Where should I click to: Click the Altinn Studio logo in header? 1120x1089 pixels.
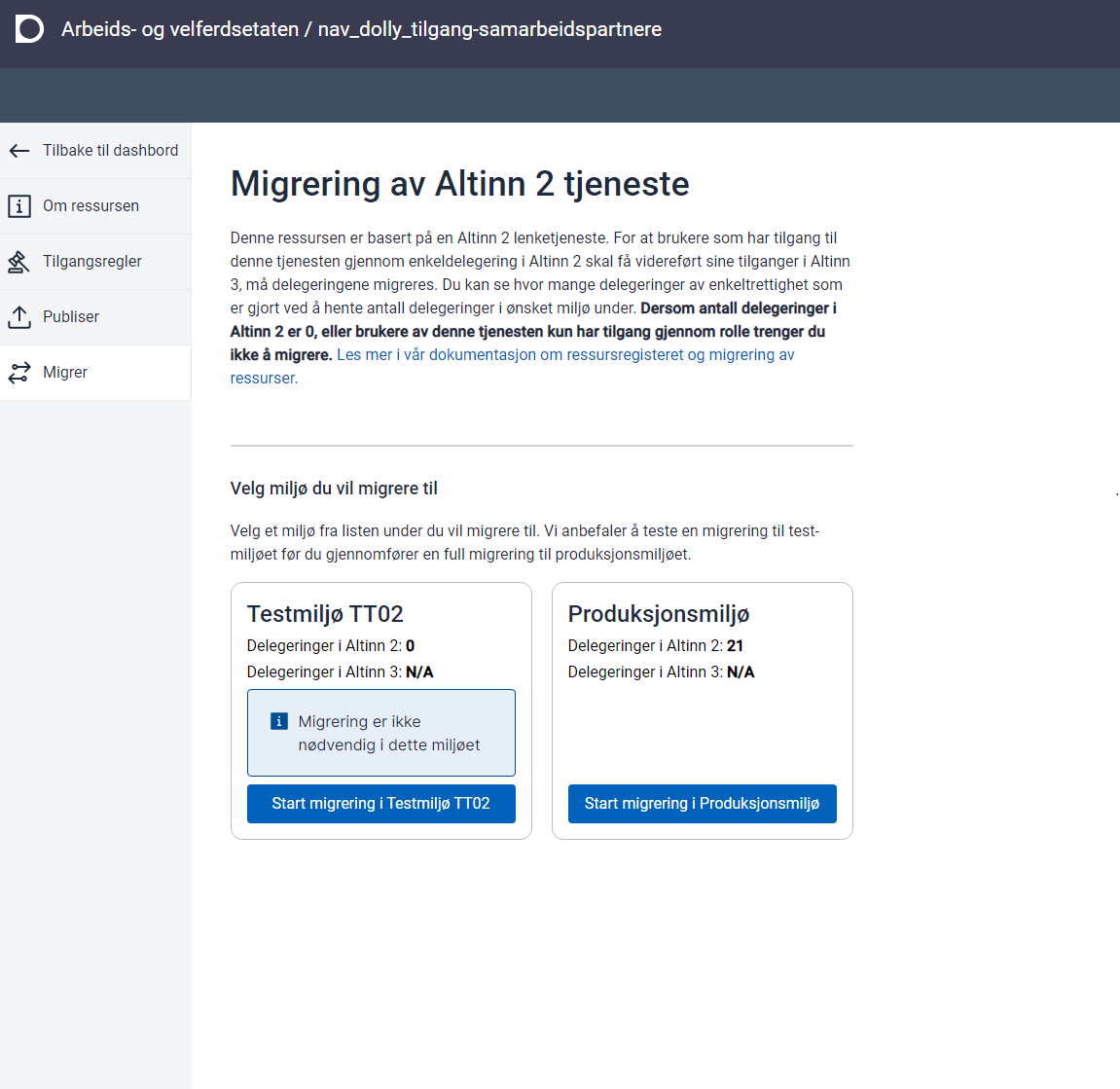29,29
